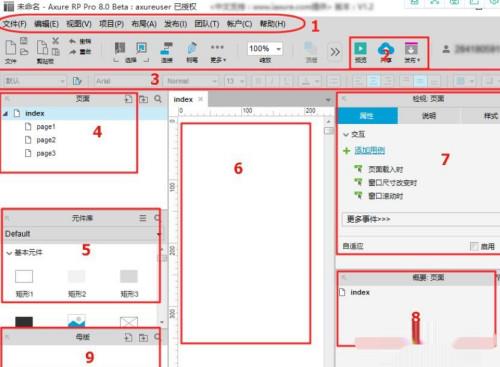500x367 pixels.
Task: Open the 布局(A) menu
Action: point(144,24)
